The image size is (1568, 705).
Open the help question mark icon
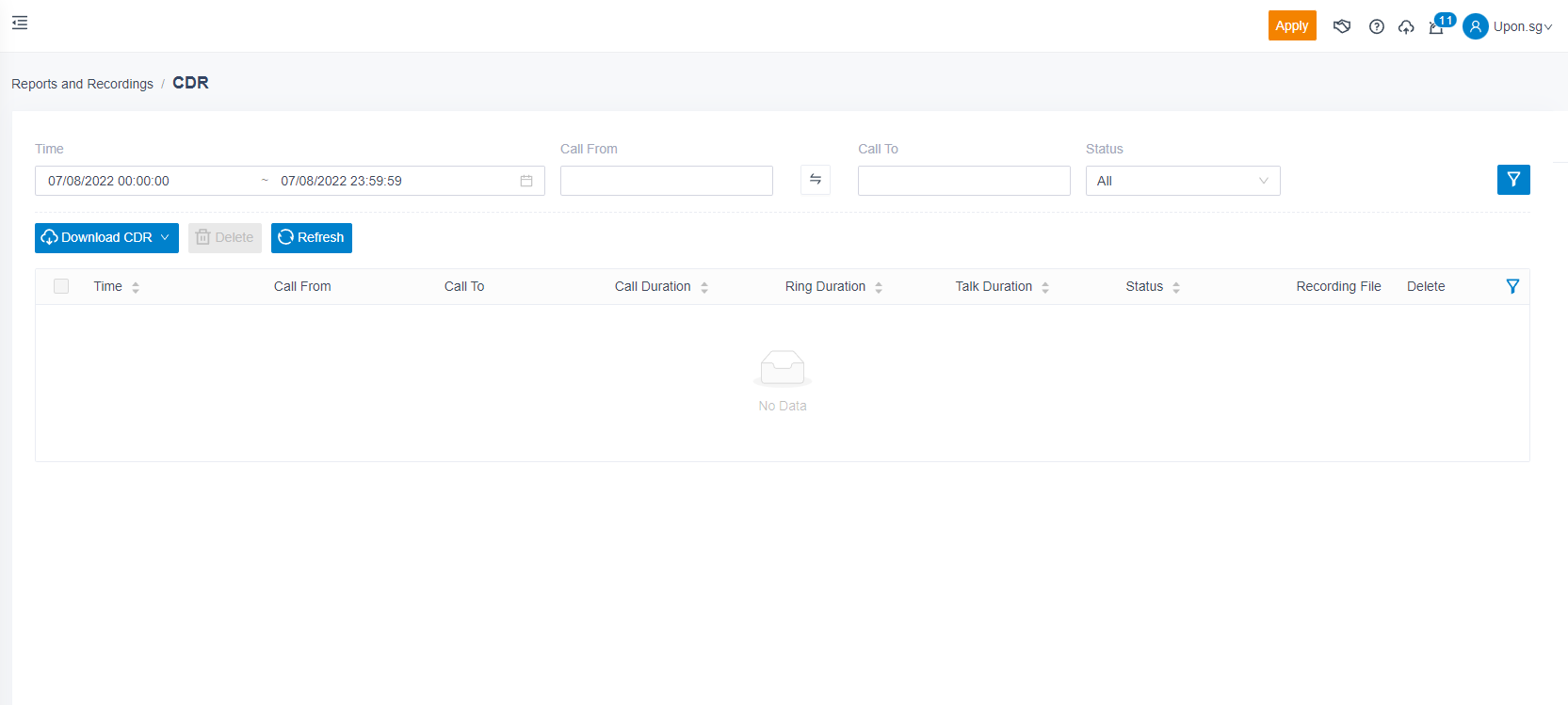tap(1376, 26)
